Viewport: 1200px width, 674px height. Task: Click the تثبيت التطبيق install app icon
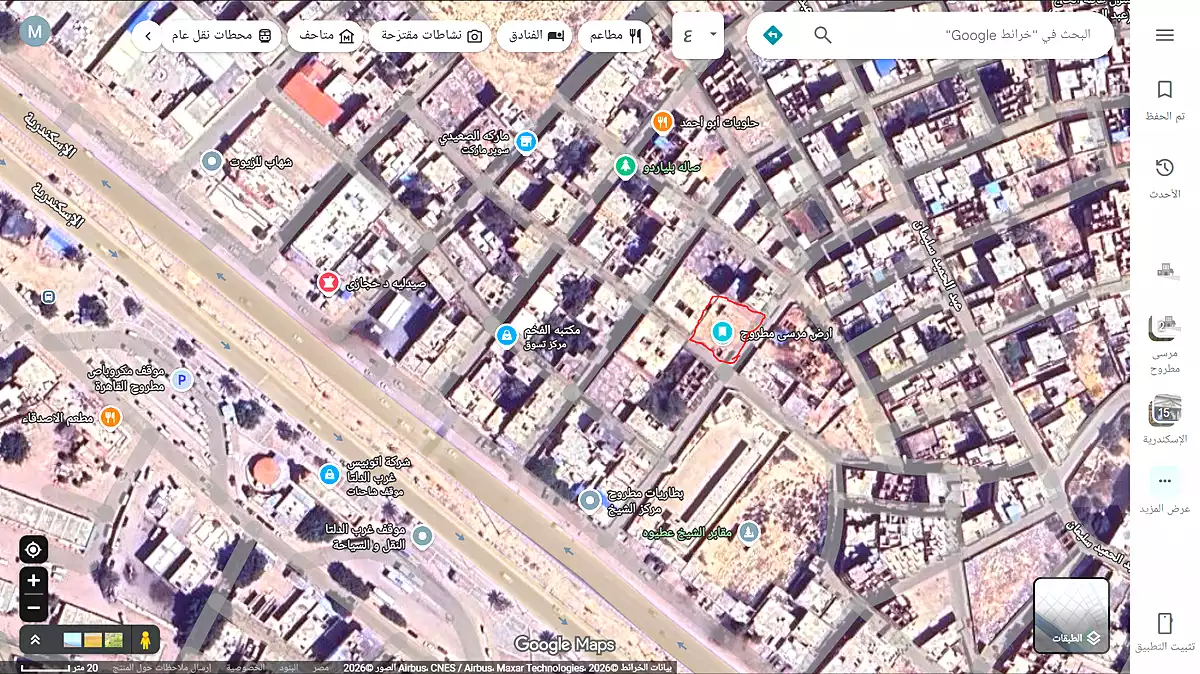(x=1164, y=623)
